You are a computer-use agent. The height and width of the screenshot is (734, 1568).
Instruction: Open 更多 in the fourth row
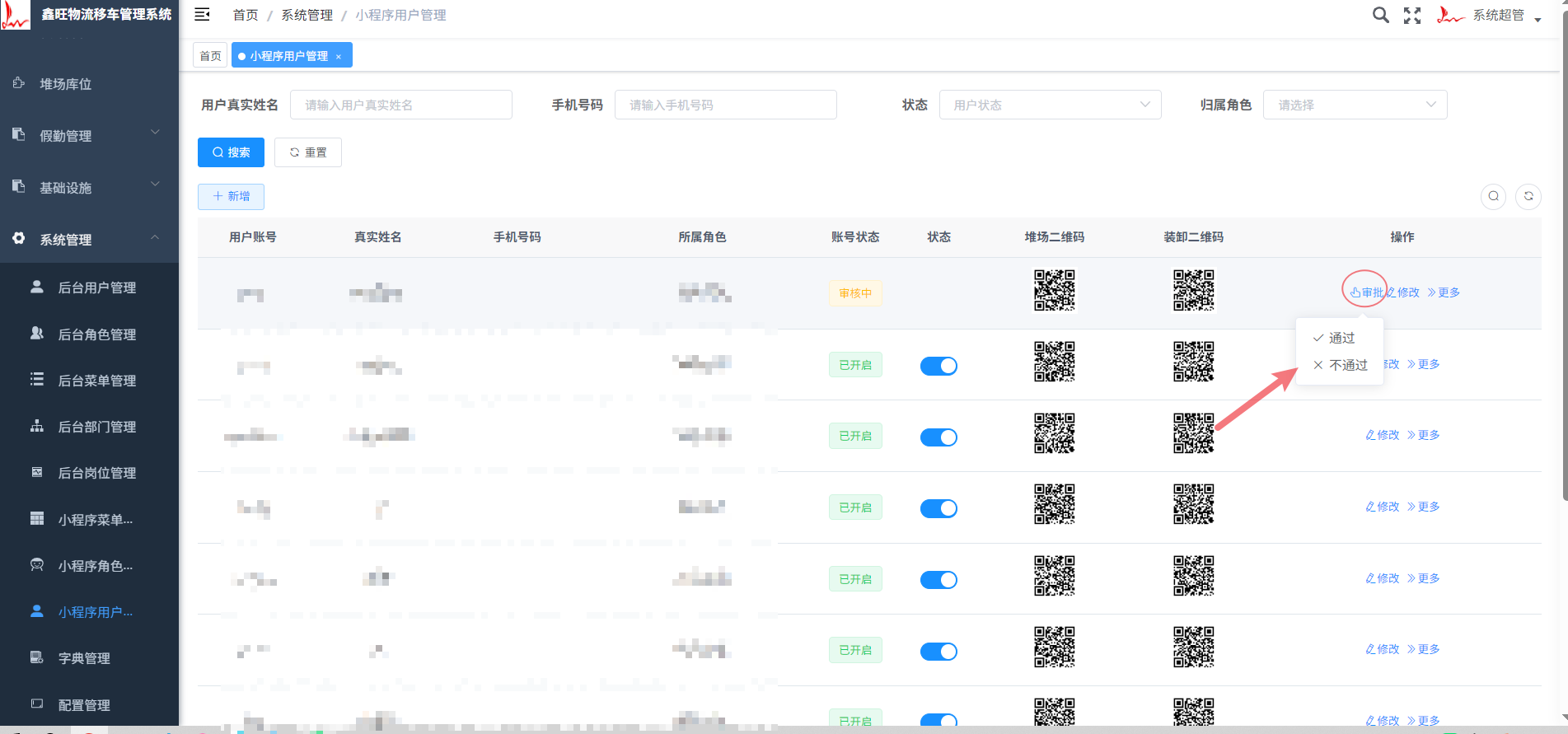pyautogui.click(x=1423, y=507)
